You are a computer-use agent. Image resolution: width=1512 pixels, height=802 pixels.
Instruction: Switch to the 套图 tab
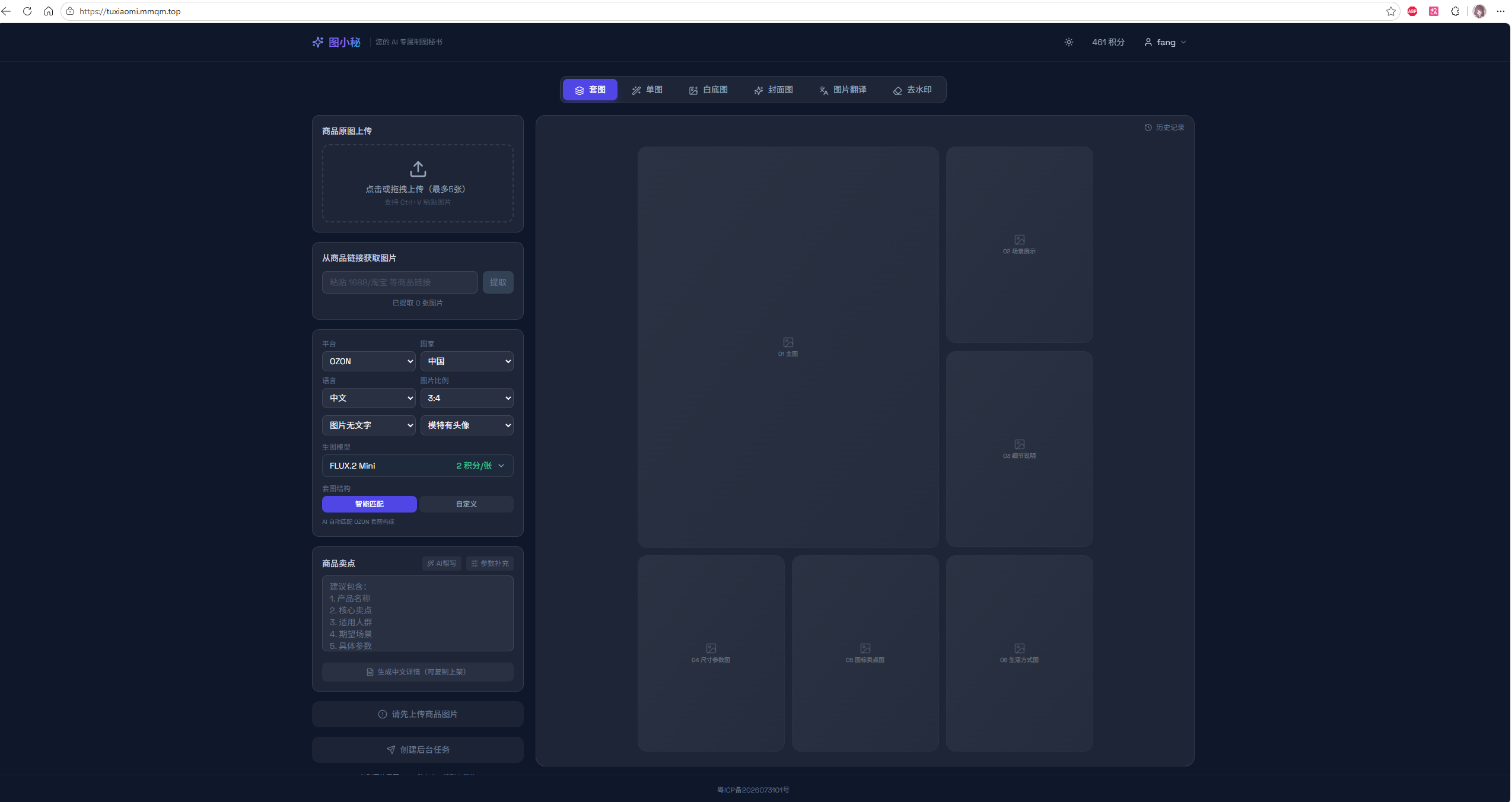590,90
